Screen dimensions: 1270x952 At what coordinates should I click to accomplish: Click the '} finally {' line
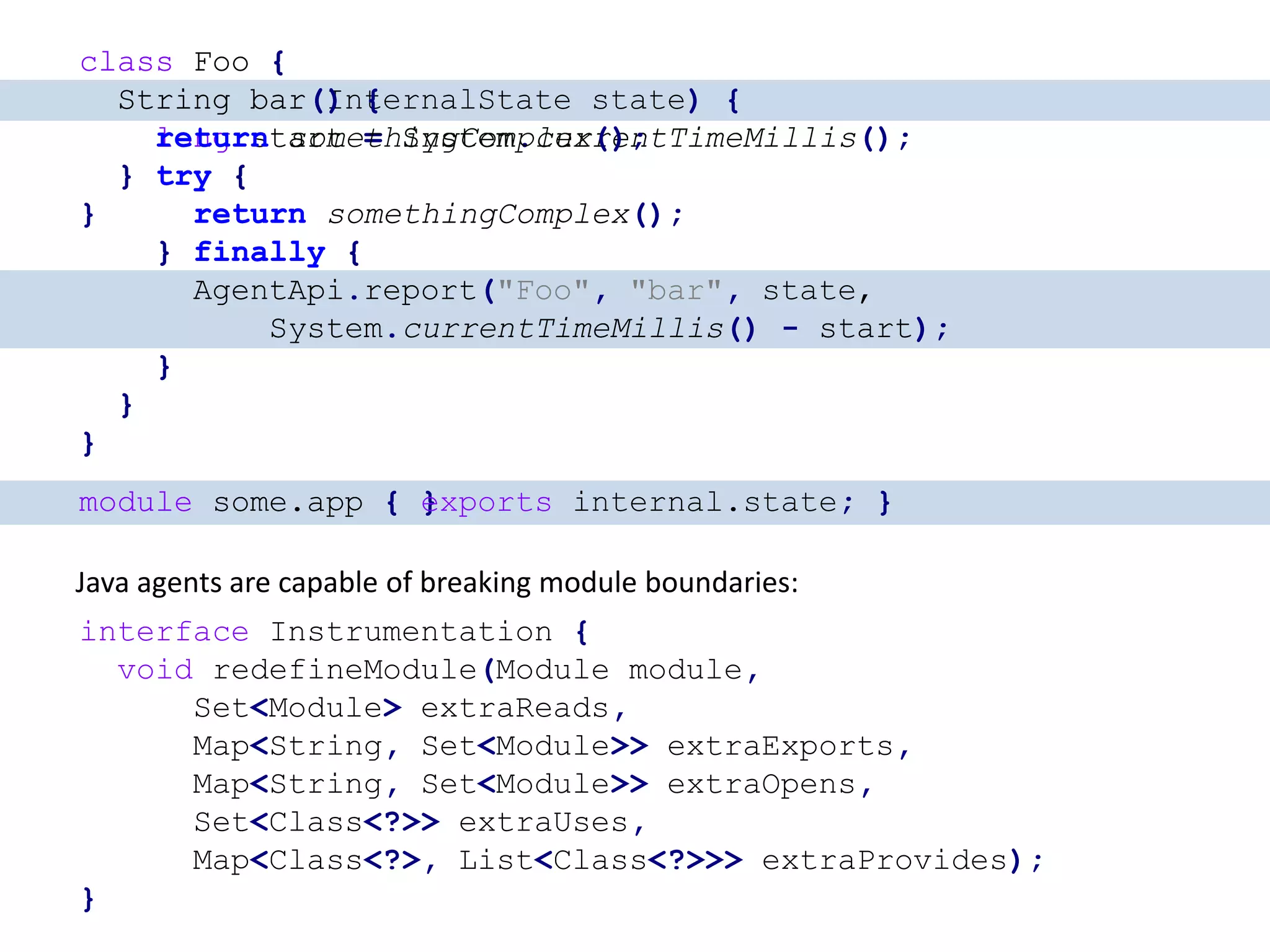click(x=259, y=253)
